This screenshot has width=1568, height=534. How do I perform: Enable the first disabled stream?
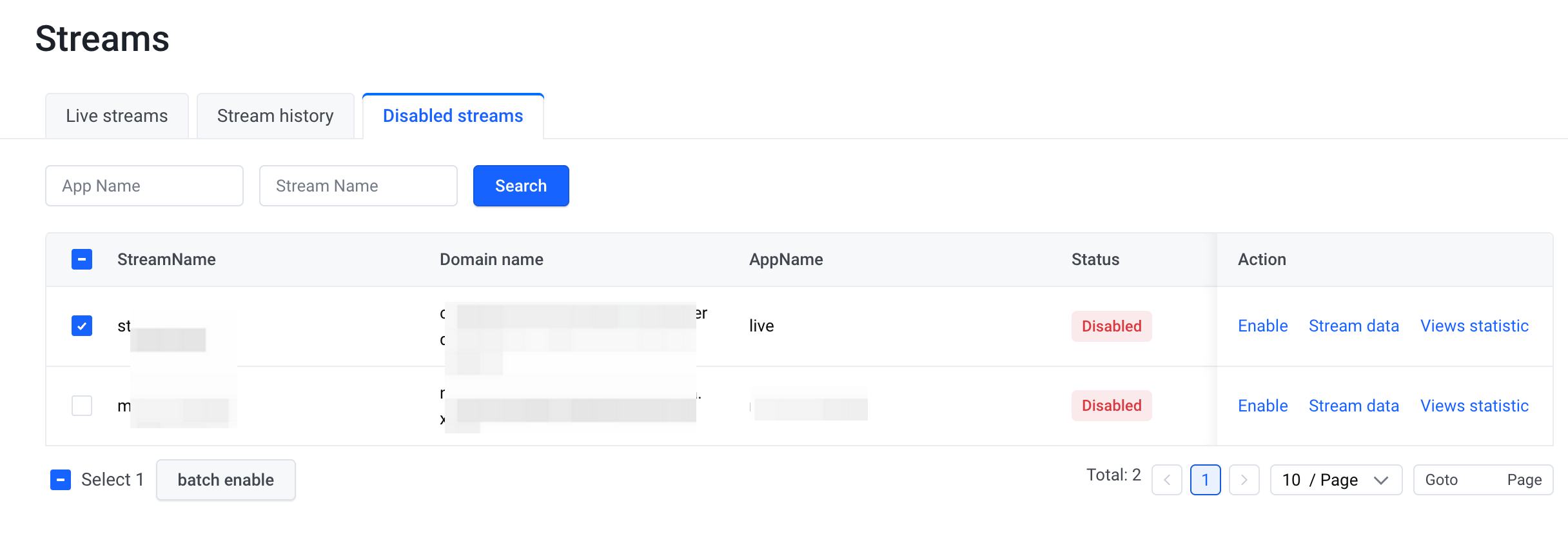pos(1262,326)
